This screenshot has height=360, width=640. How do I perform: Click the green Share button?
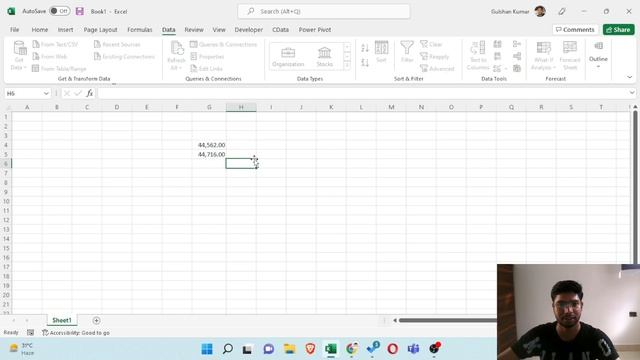pyautogui.click(x=618, y=29)
